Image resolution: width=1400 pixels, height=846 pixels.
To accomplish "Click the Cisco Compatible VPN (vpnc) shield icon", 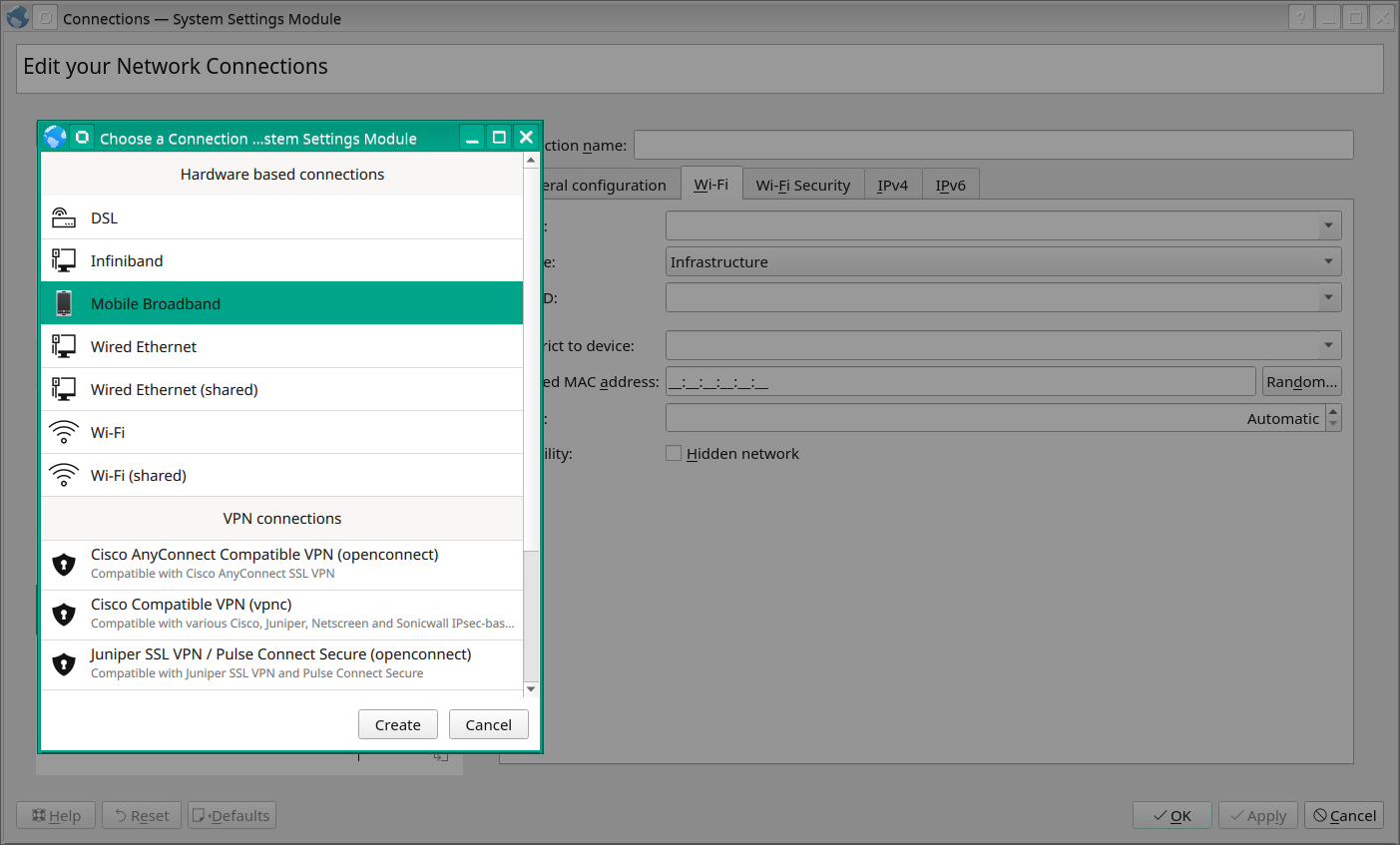I will pos(64,615).
